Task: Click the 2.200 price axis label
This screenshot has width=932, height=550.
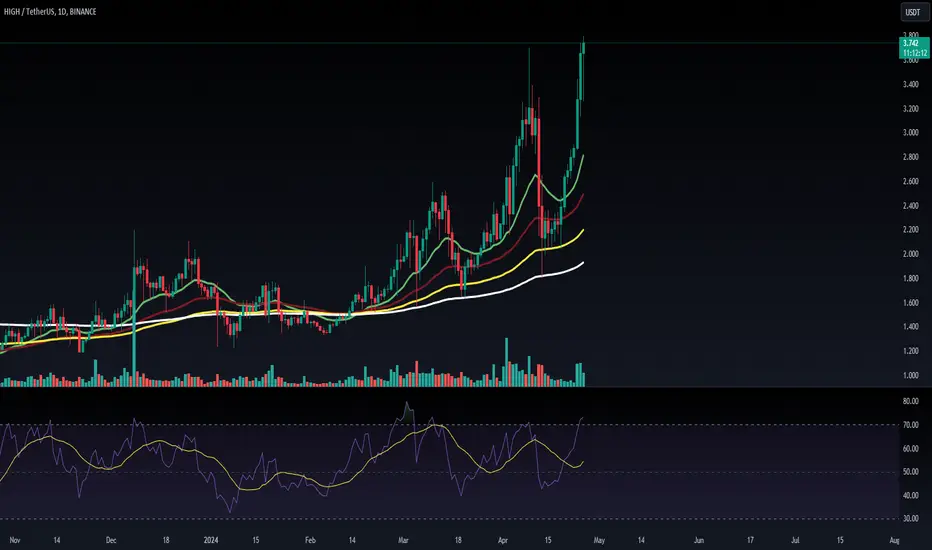Action: [911, 230]
